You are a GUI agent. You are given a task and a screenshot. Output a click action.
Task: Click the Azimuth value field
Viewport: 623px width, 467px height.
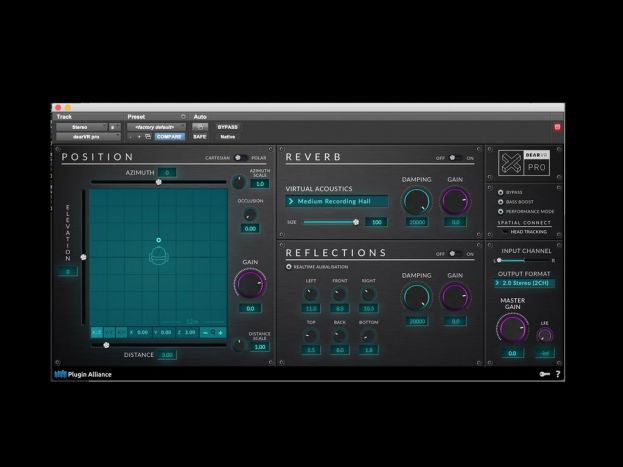pyautogui.click(x=167, y=173)
